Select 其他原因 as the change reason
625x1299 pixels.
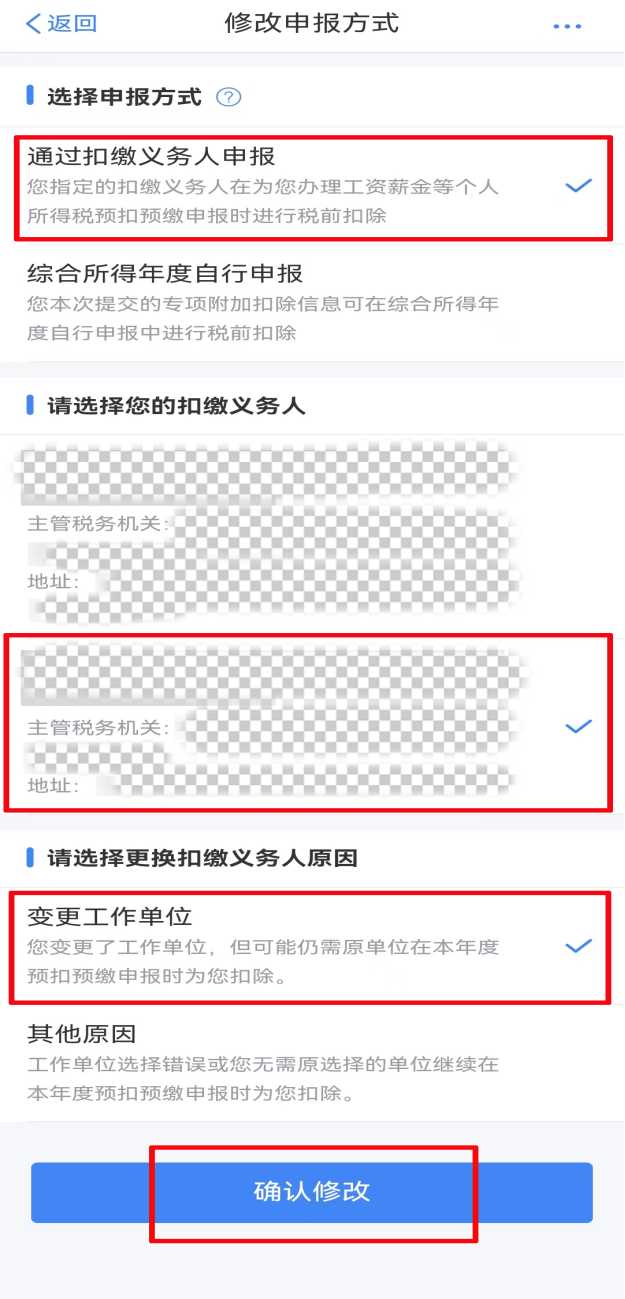312,1062
